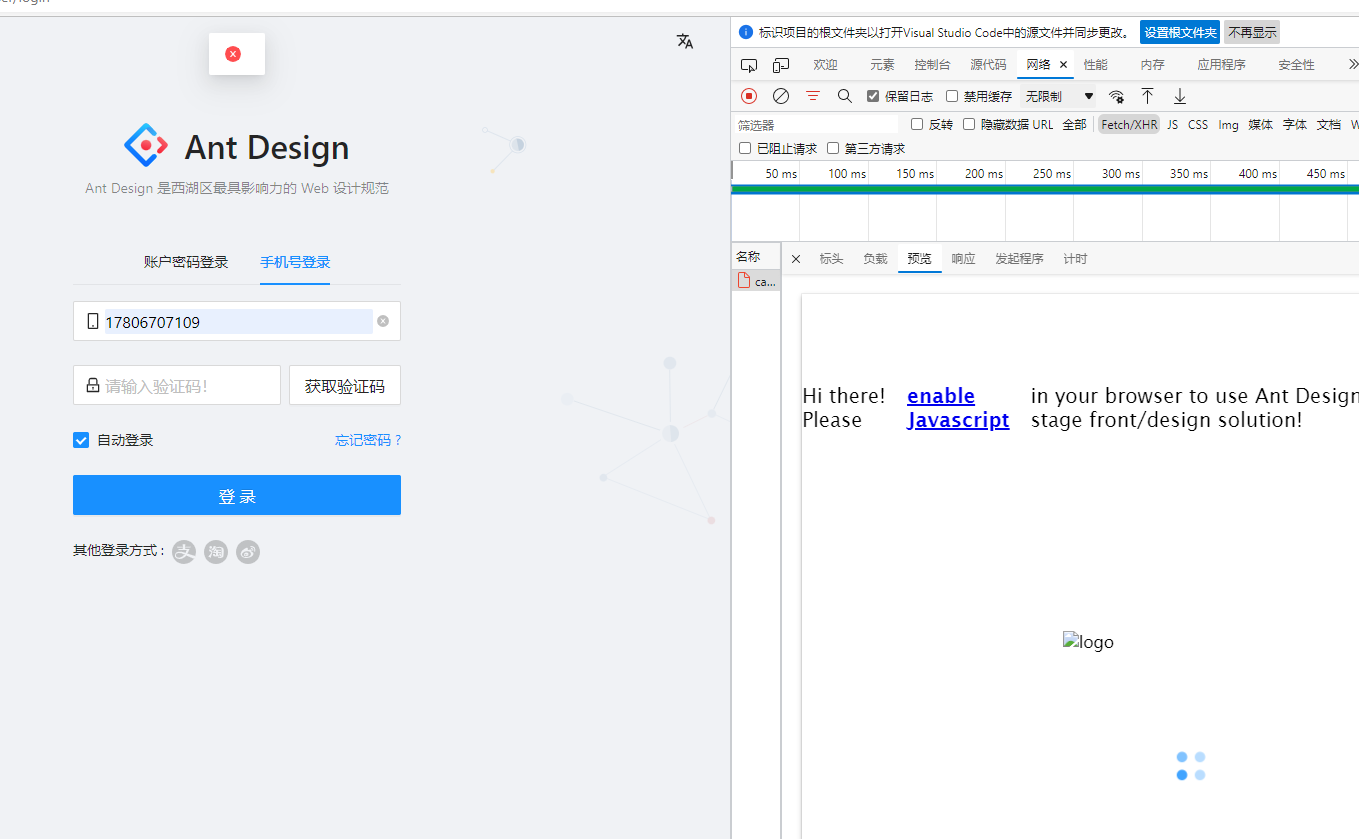1359x839 pixels.
Task: Click the export HAR download arrow icon
Action: tap(1180, 96)
